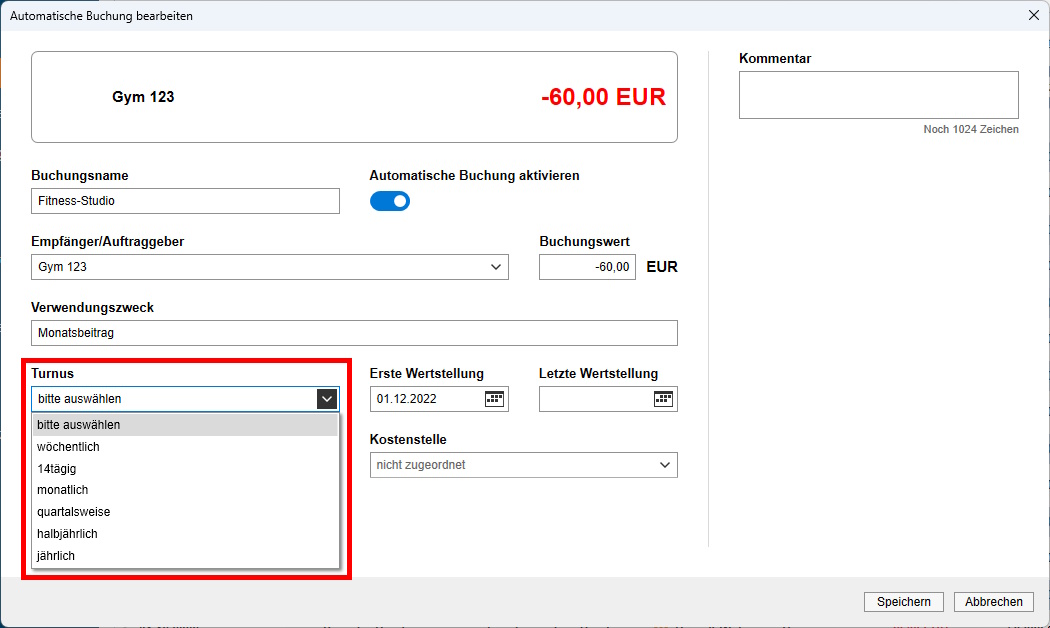Edit the Buchungsname field containing Fitness-Studio

[x=185, y=201]
